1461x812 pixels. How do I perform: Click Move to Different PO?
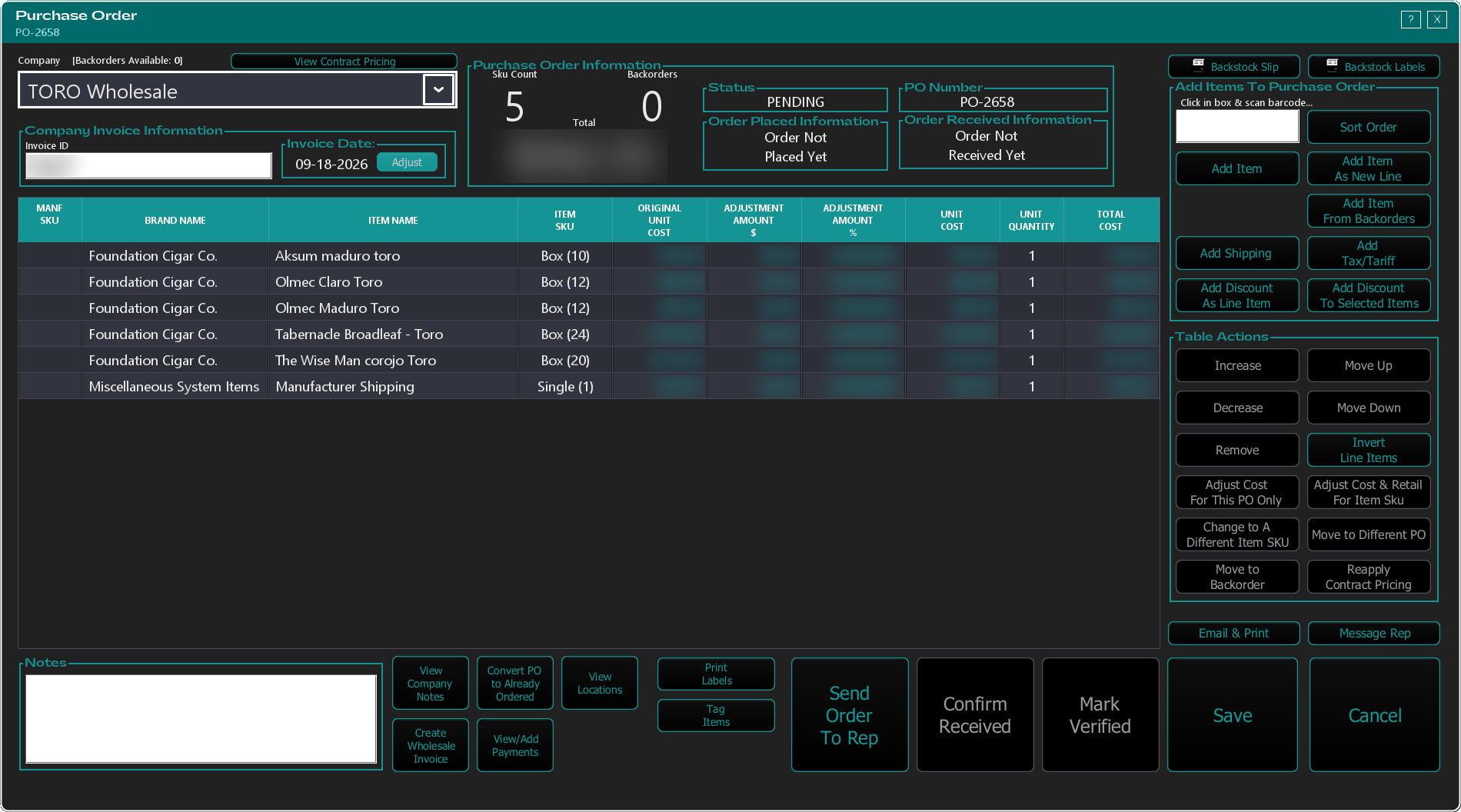coord(1369,534)
